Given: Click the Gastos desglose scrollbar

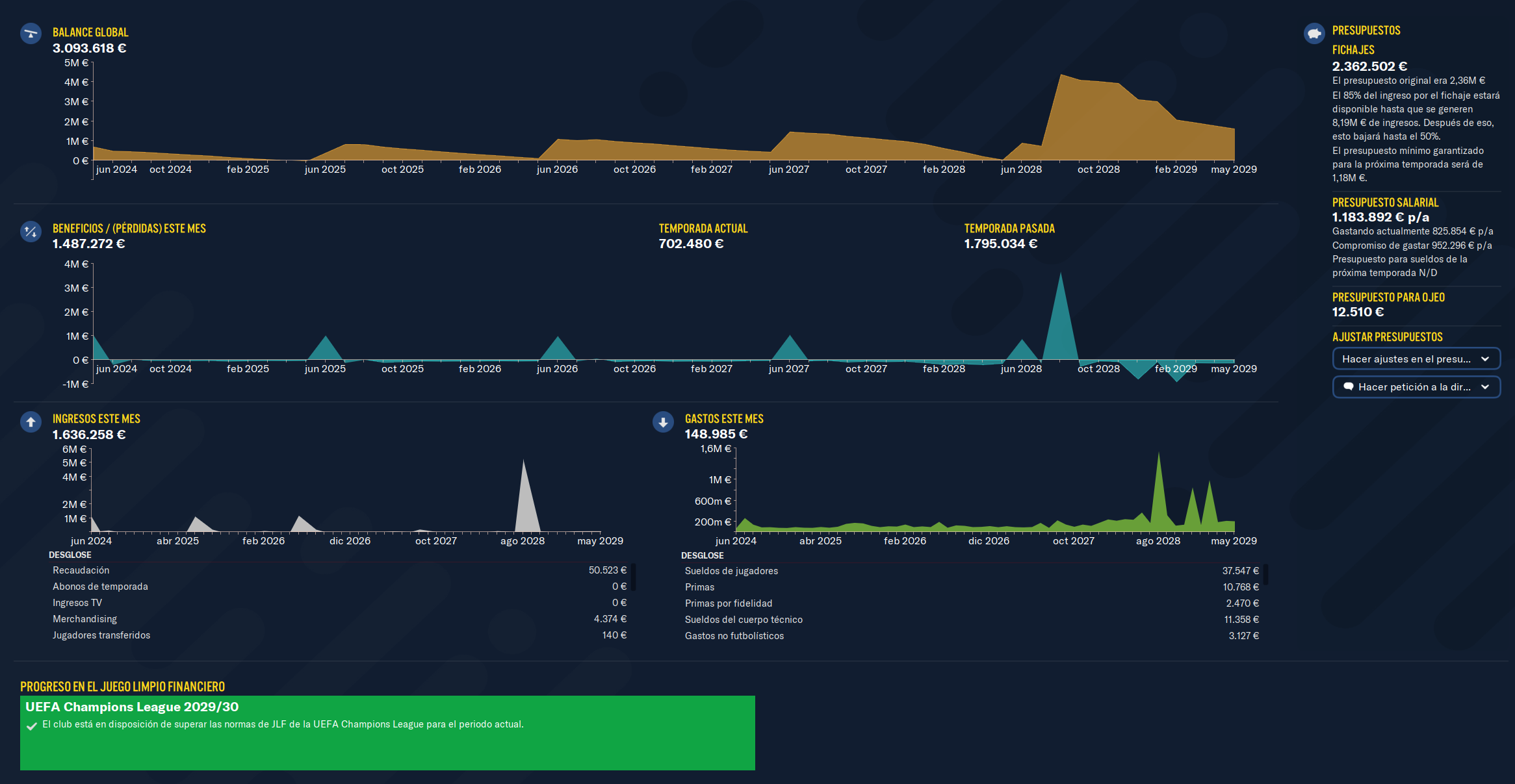Looking at the screenshot, I should tap(1266, 574).
